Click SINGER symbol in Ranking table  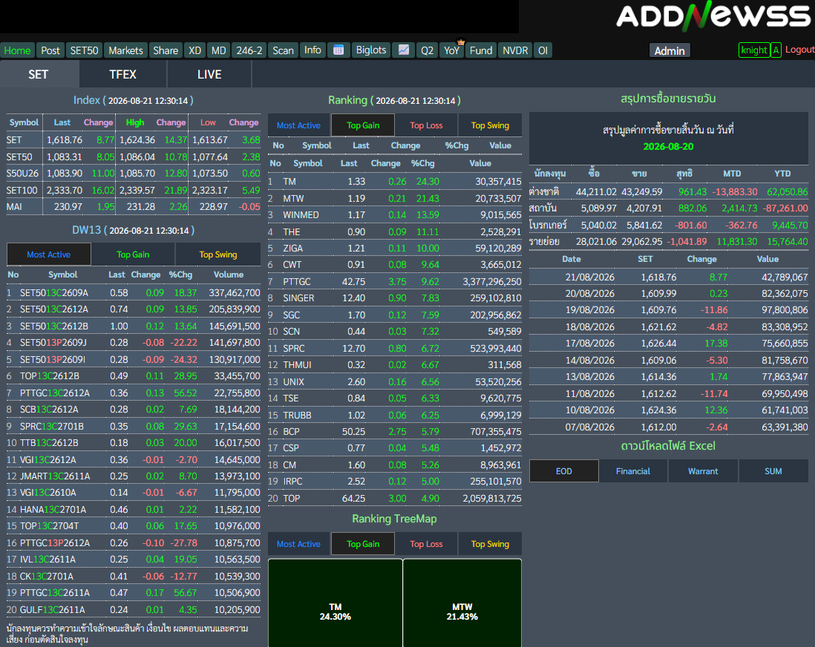tap(298, 298)
